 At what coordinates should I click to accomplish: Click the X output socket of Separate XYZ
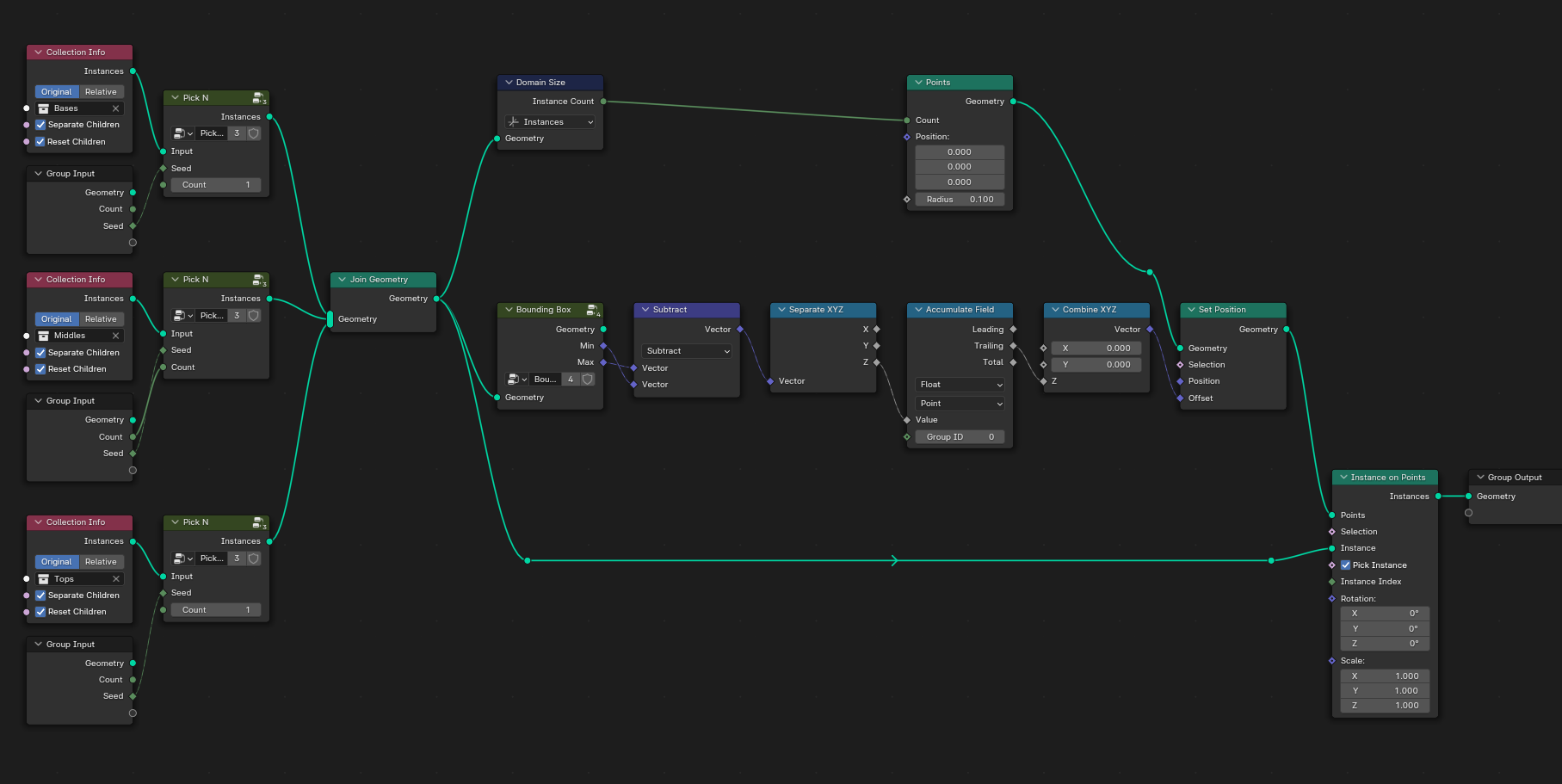(x=877, y=330)
